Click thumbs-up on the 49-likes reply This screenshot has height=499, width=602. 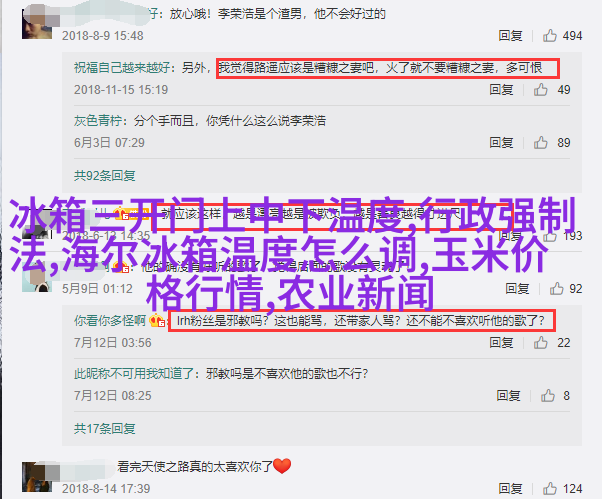(x=540, y=89)
